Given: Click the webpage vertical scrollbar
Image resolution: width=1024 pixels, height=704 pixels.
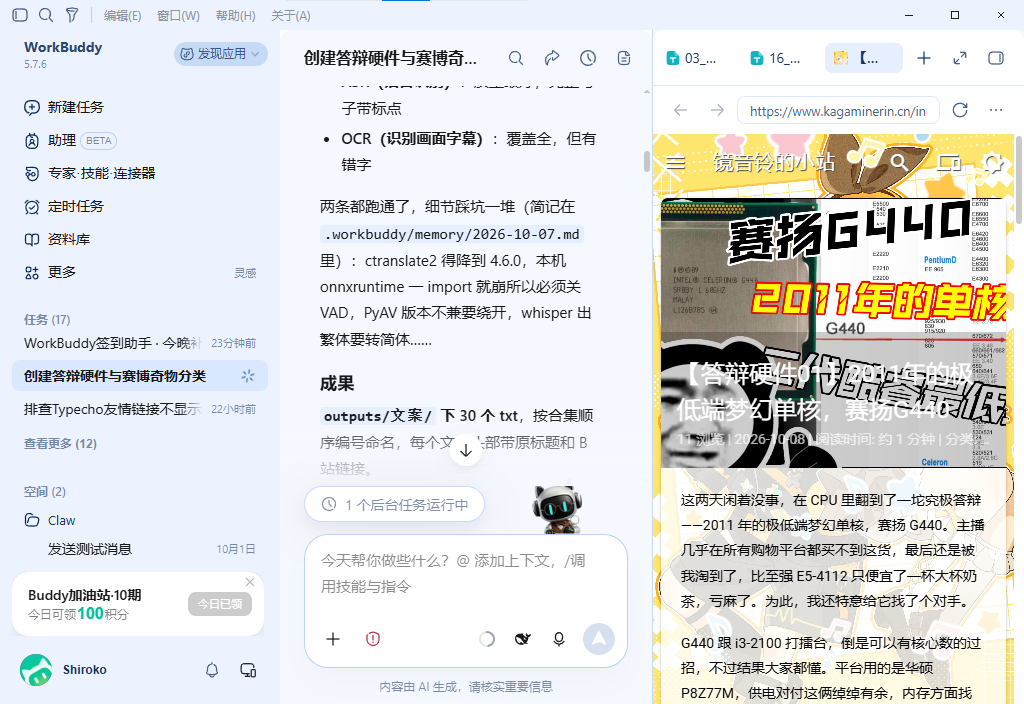Looking at the screenshot, I should (1019, 181).
